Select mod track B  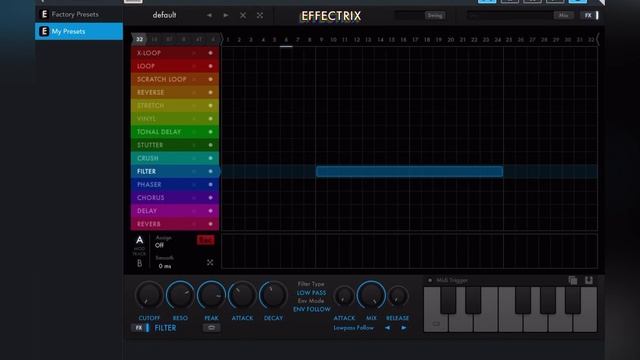(x=140, y=263)
